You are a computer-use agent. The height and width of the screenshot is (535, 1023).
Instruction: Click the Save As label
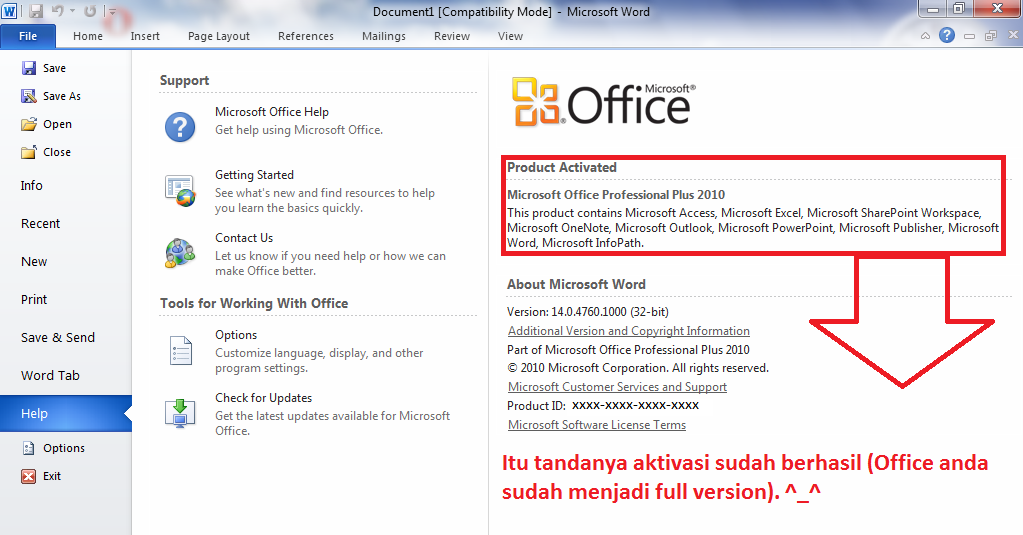[x=62, y=96]
